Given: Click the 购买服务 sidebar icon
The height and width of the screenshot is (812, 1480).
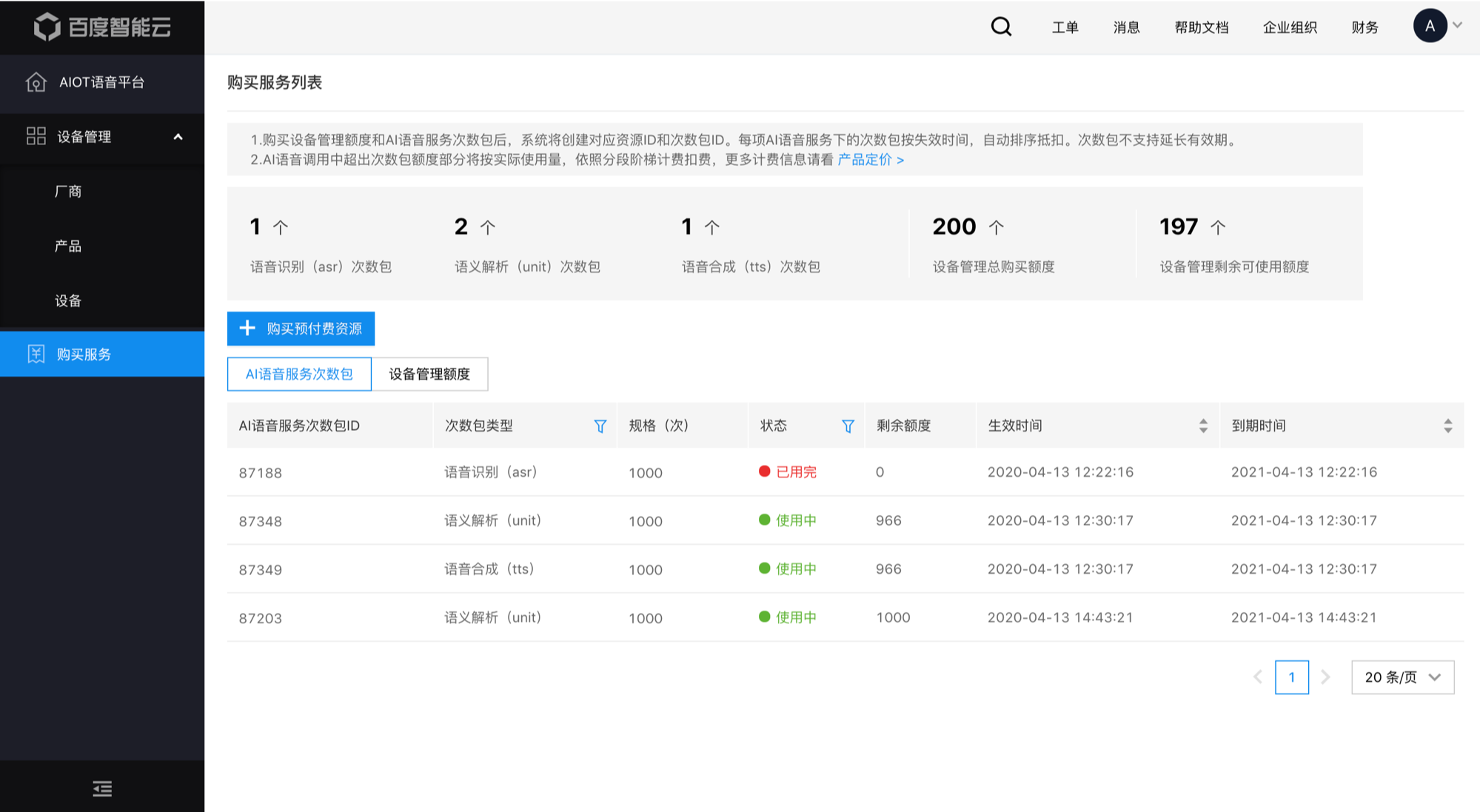Looking at the screenshot, I should (x=36, y=354).
